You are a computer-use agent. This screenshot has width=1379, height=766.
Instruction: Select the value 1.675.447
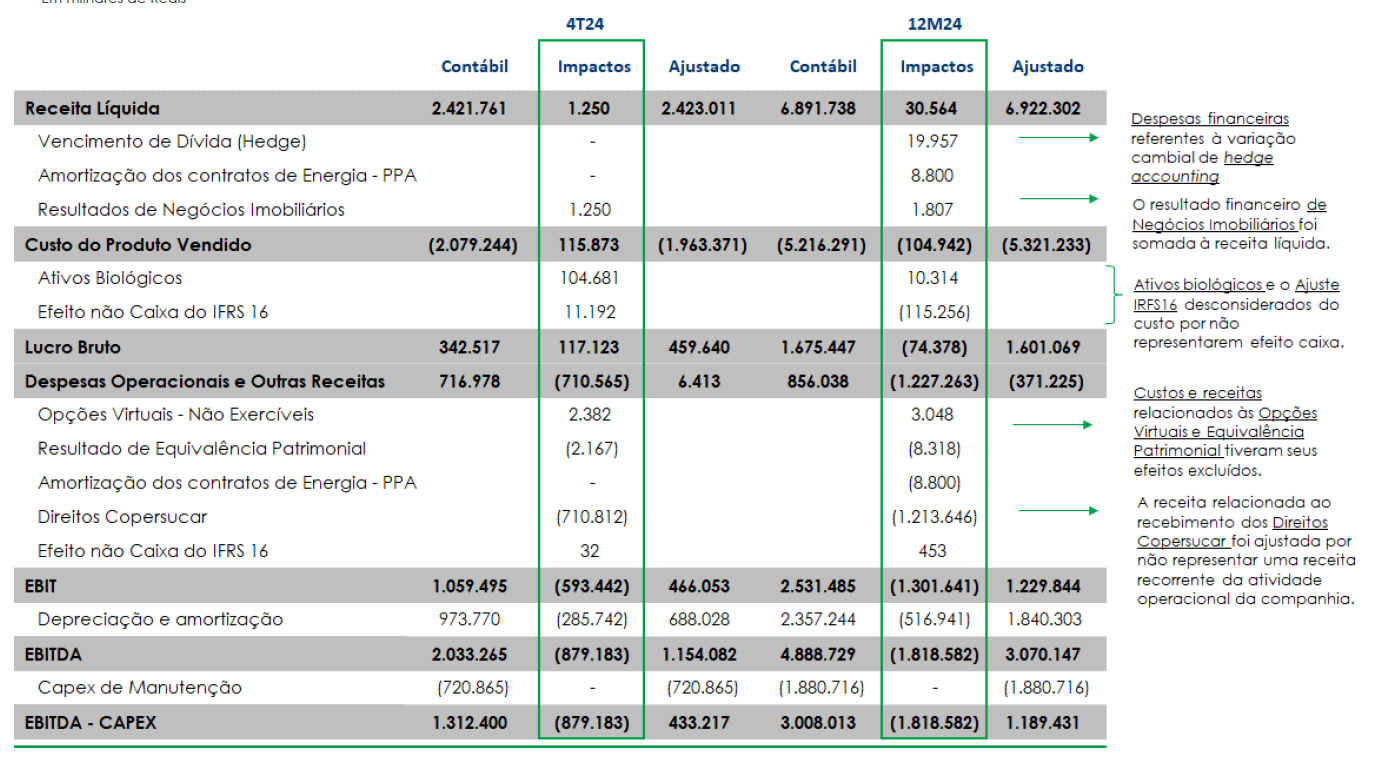point(818,348)
